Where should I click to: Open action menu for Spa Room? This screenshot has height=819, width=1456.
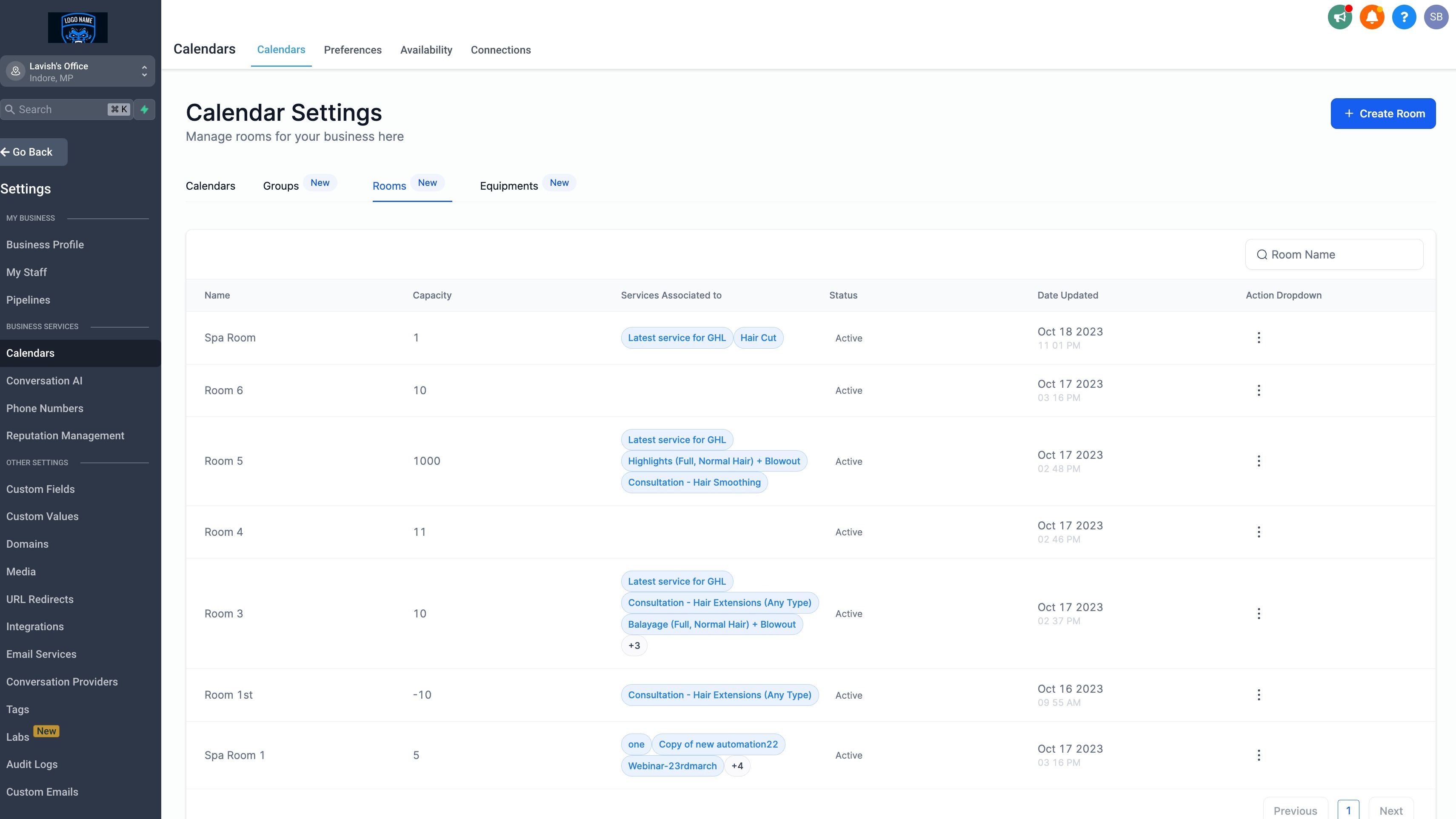coord(1258,338)
